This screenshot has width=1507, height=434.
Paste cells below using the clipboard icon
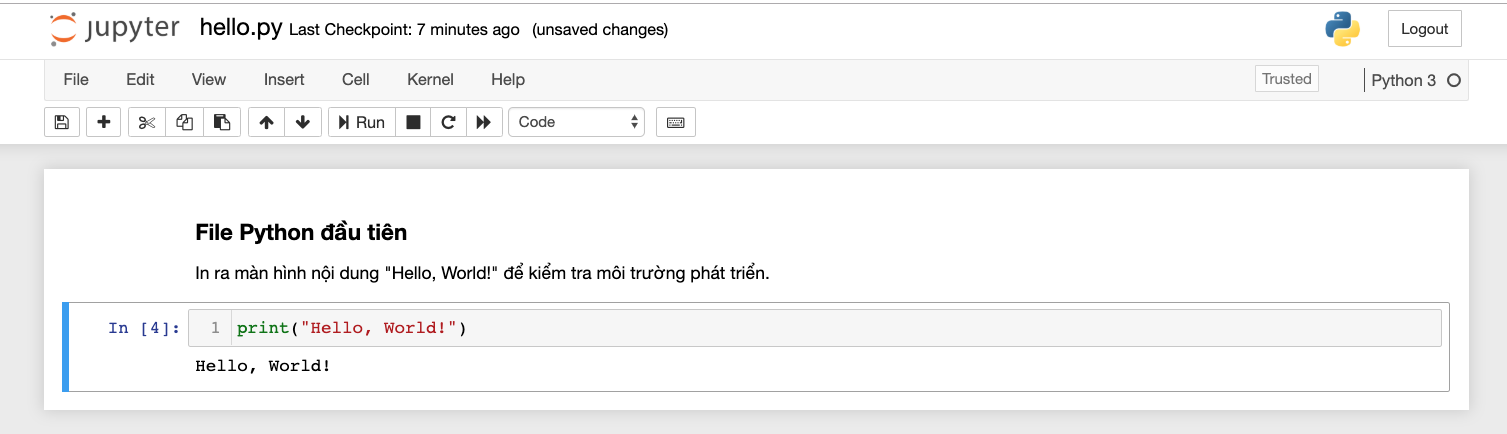(x=222, y=122)
